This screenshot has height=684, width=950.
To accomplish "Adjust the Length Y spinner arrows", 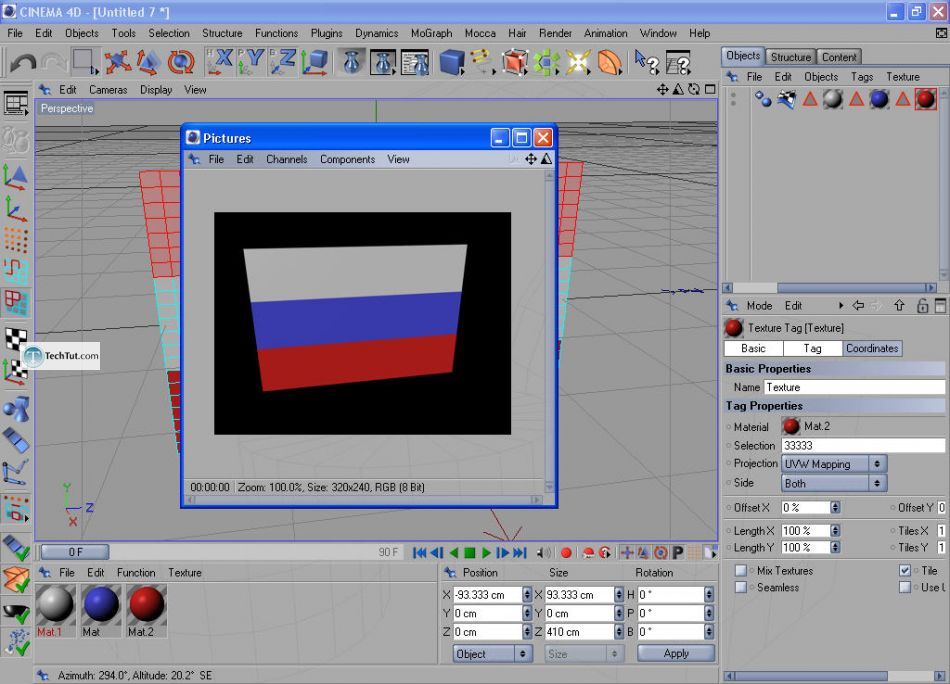I will coord(835,548).
